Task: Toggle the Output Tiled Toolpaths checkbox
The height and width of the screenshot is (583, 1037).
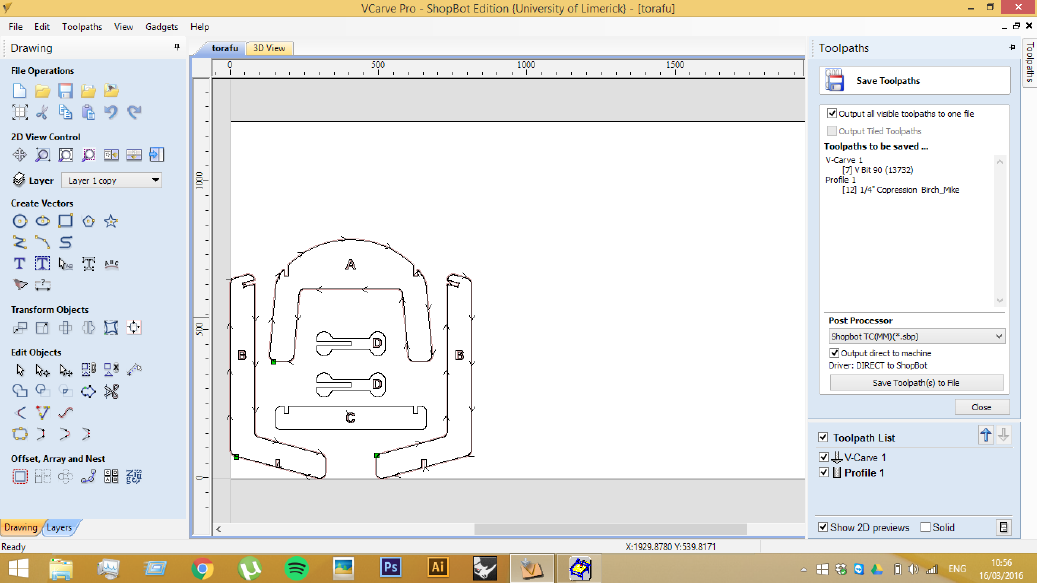Action: (x=832, y=131)
